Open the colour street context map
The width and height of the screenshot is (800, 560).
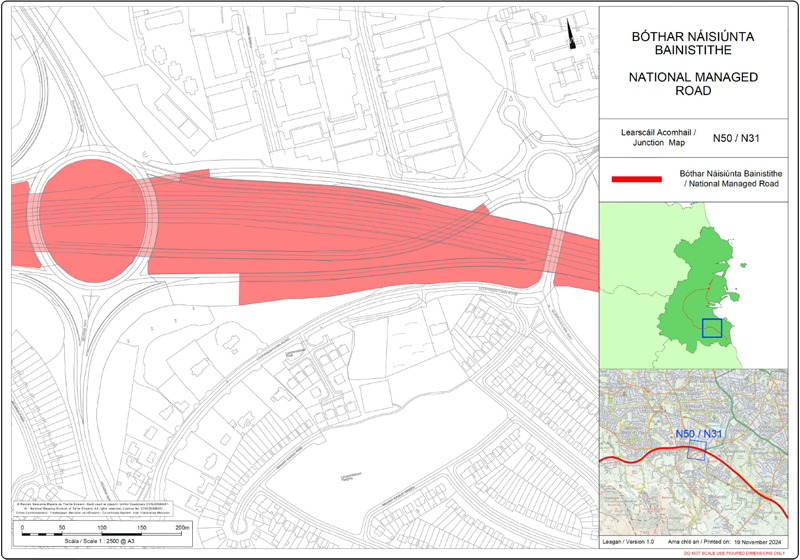(x=693, y=452)
